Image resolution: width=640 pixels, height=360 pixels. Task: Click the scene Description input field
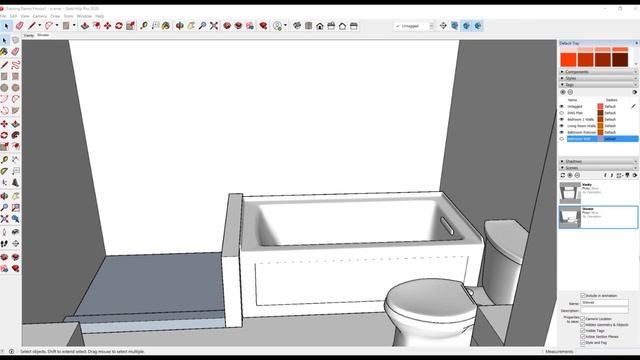(604, 311)
